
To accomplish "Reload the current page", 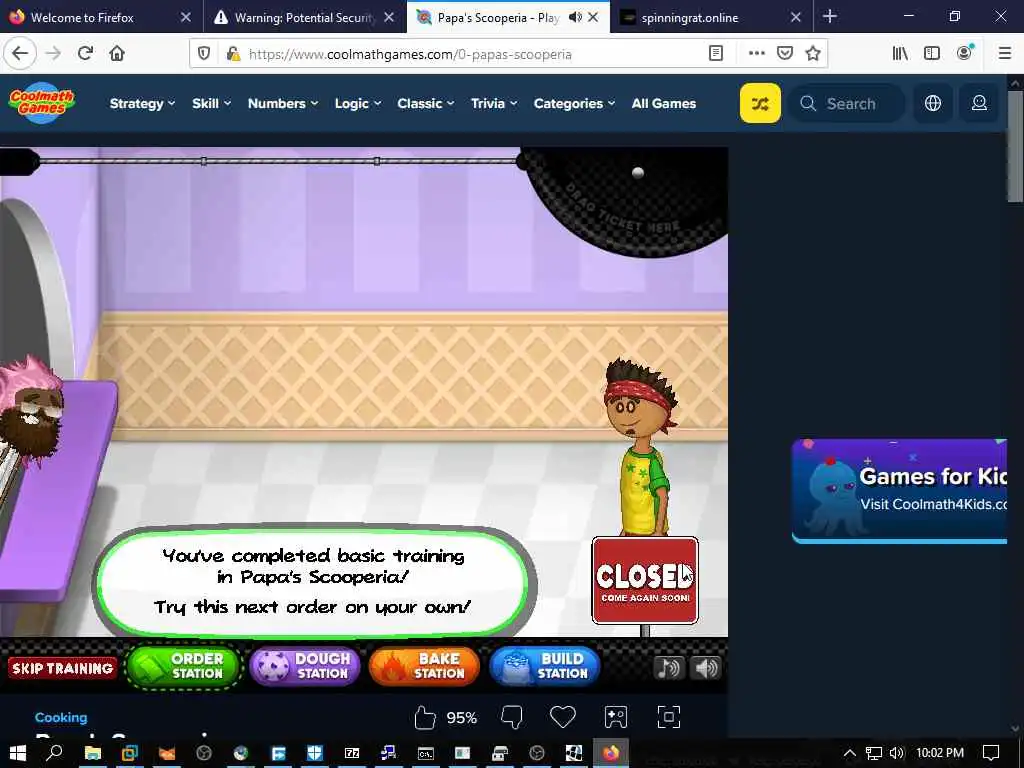I will (85, 54).
